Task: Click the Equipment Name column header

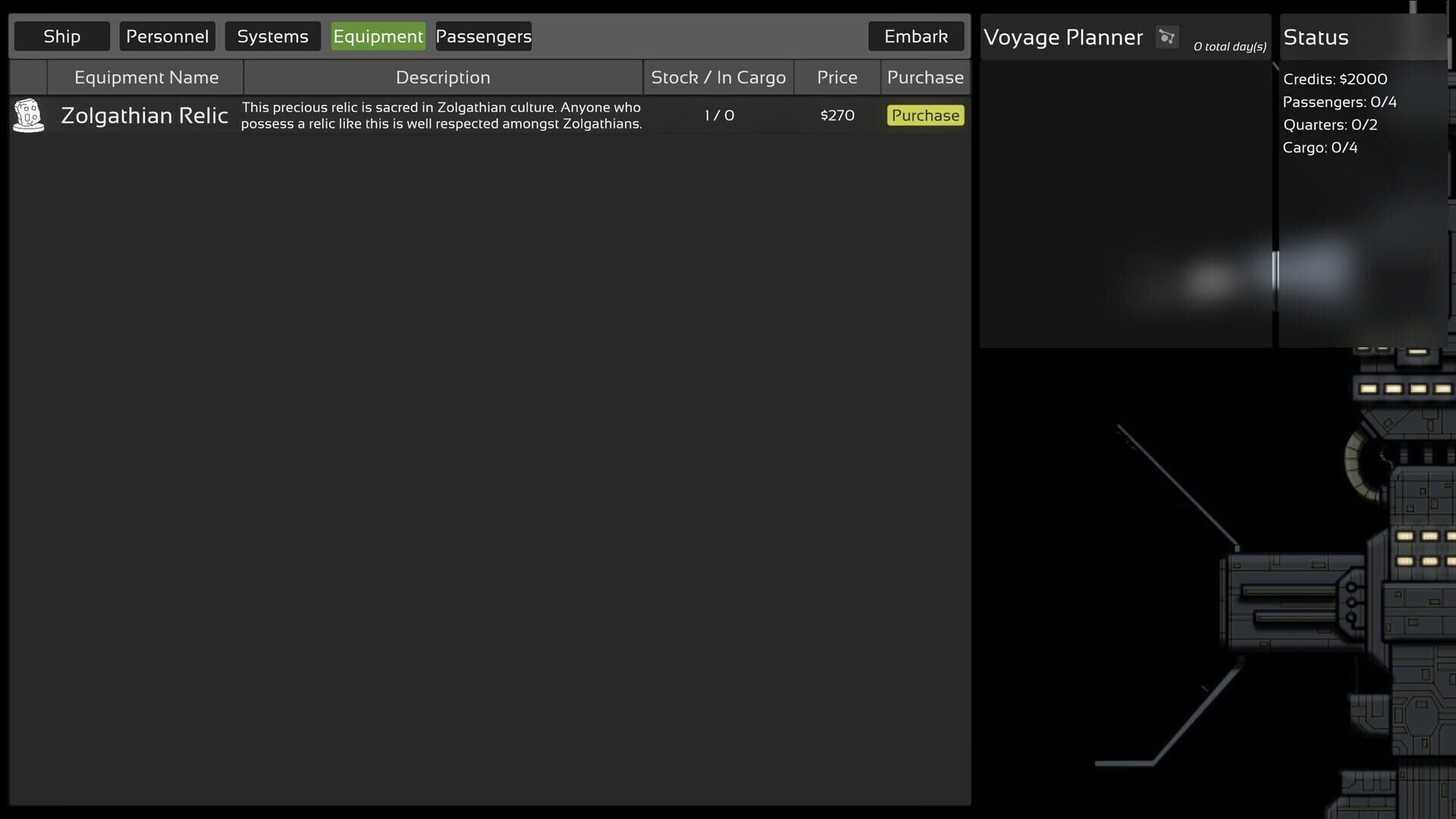Action: coord(146,77)
